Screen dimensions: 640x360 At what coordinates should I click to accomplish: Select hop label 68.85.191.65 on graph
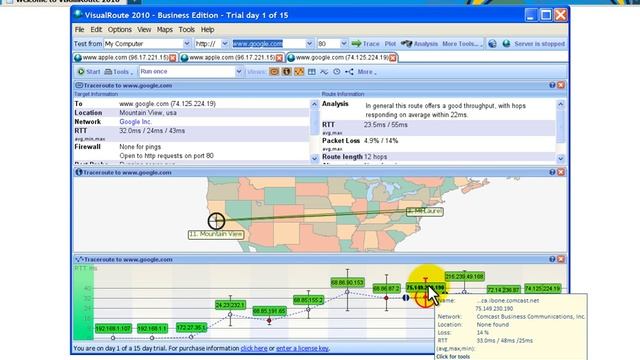[269, 311]
